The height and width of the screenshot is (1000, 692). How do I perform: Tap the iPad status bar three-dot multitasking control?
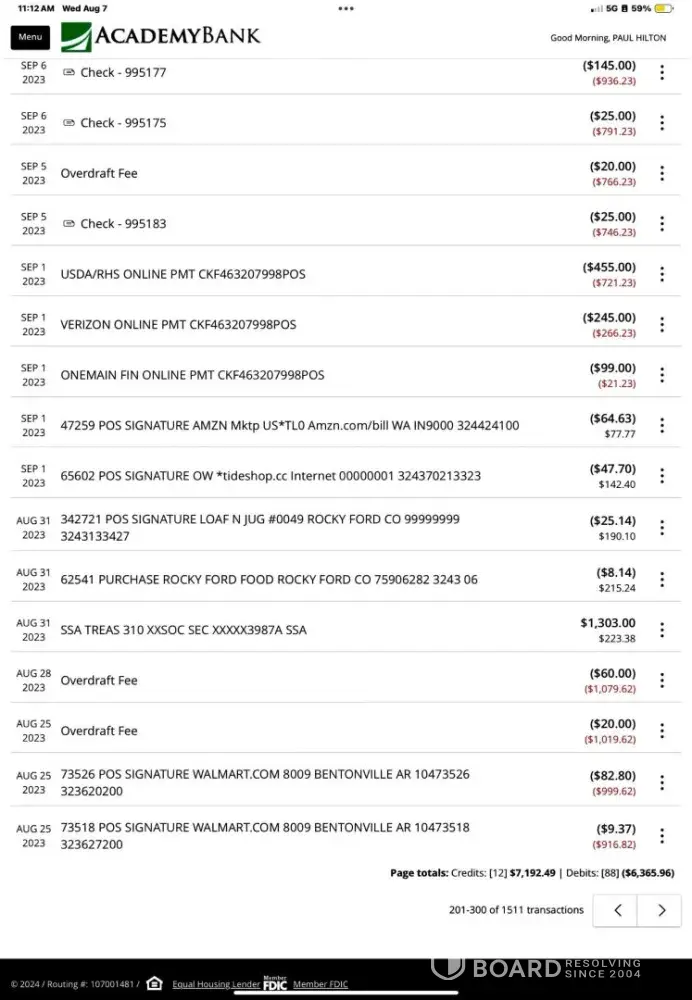point(346,8)
